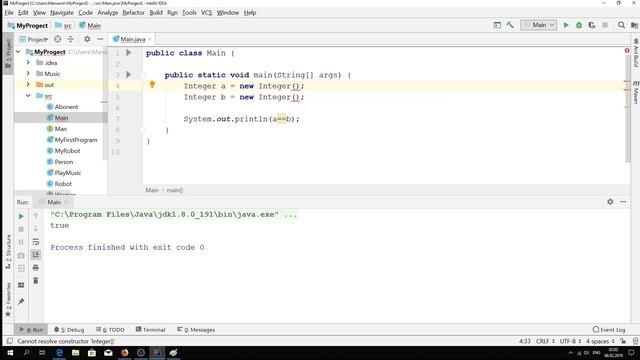The width and height of the screenshot is (640, 360).
Task: Open File Explorer from taskbar
Action: [x=76, y=352]
